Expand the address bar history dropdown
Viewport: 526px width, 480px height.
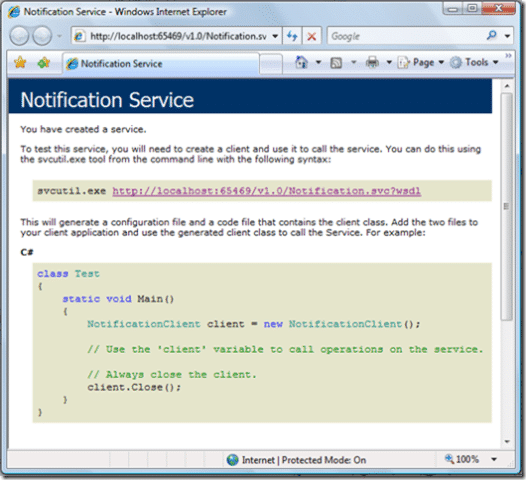tap(275, 36)
